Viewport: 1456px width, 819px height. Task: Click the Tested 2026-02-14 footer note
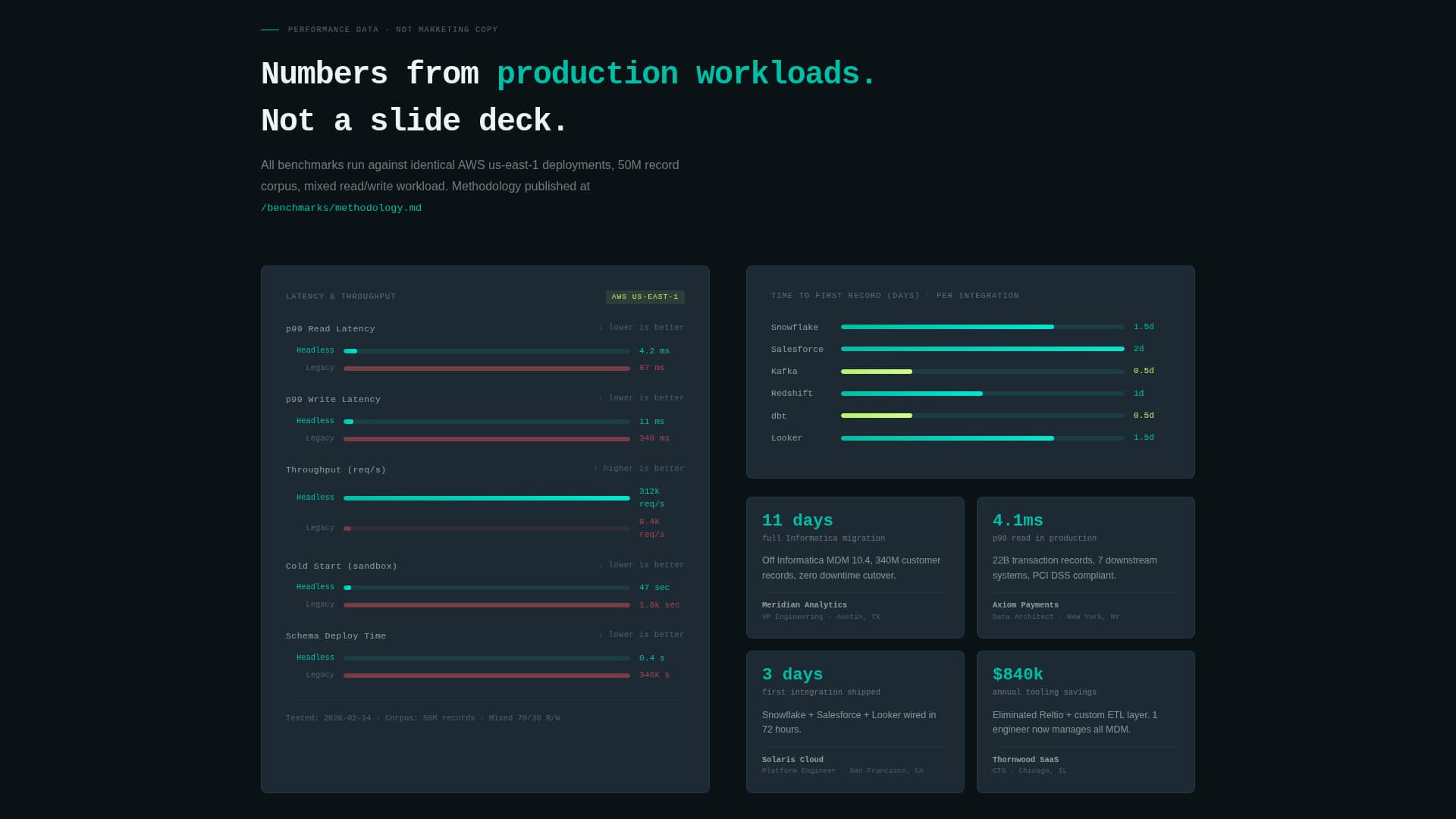tap(422, 717)
